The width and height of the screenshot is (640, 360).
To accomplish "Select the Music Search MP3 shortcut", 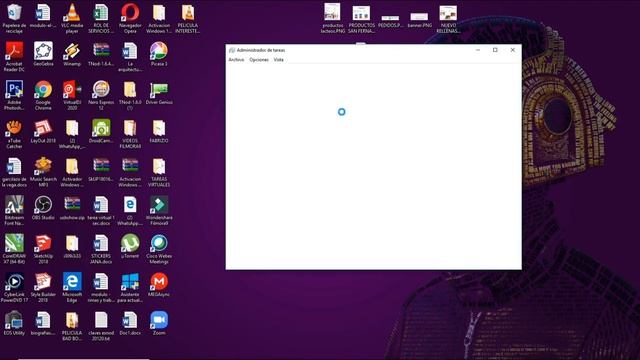I will click(43, 172).
